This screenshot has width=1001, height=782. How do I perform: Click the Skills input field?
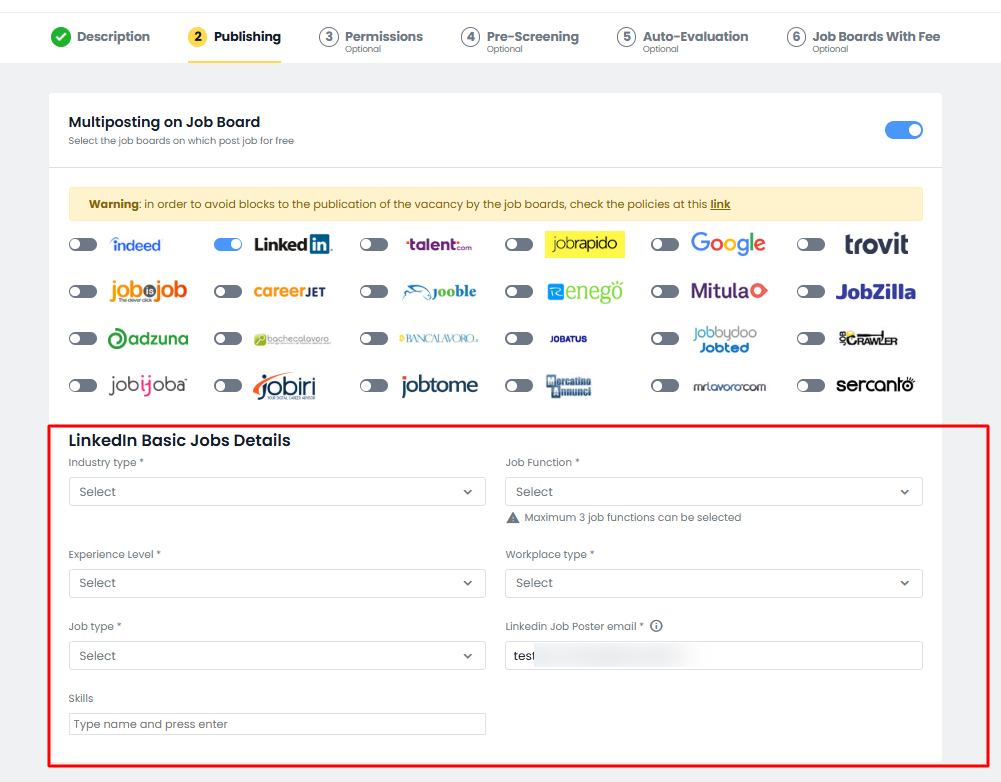pyautogui.click(x=277, y=724)
